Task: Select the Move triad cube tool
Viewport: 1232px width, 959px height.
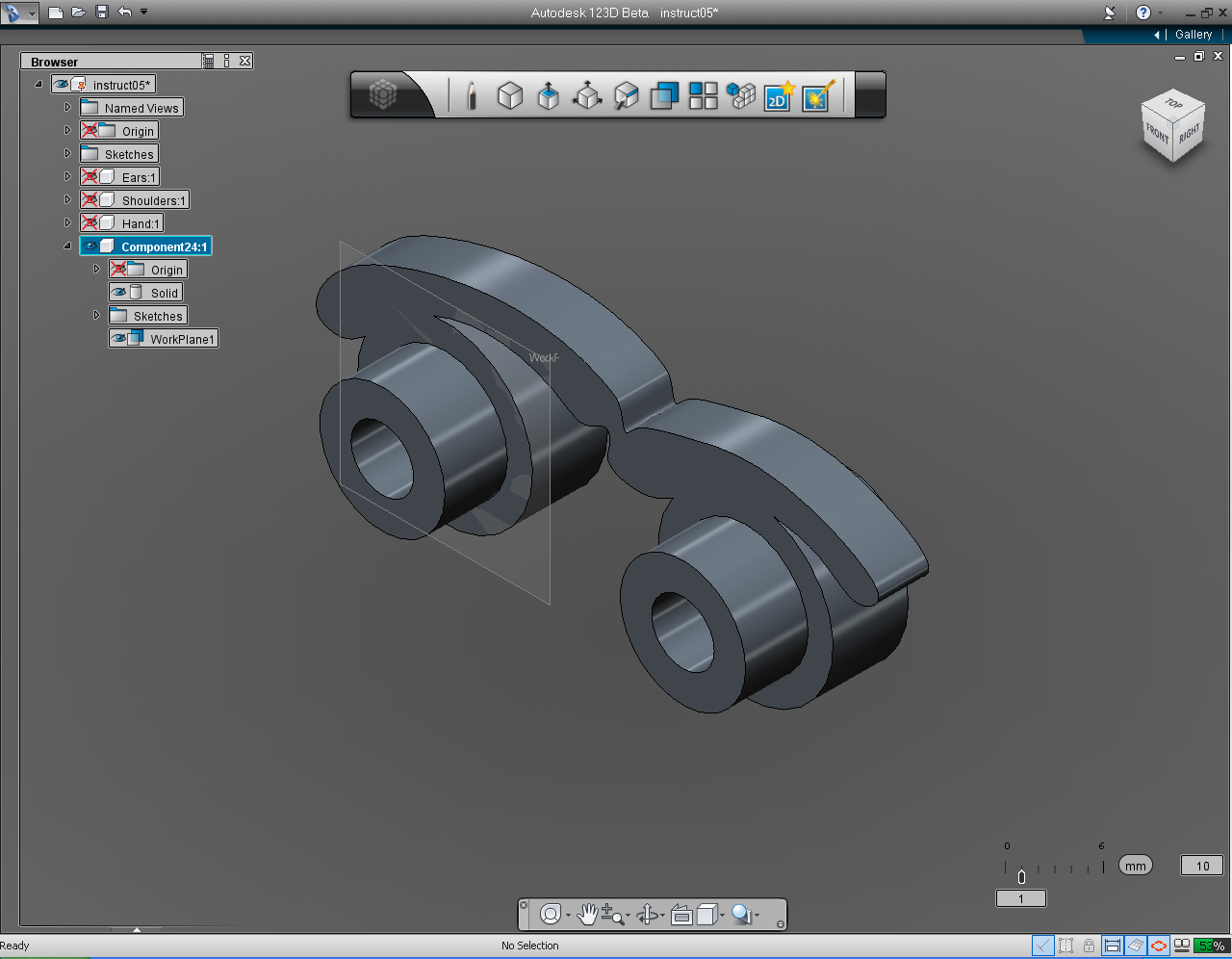Action: [587, 95]
